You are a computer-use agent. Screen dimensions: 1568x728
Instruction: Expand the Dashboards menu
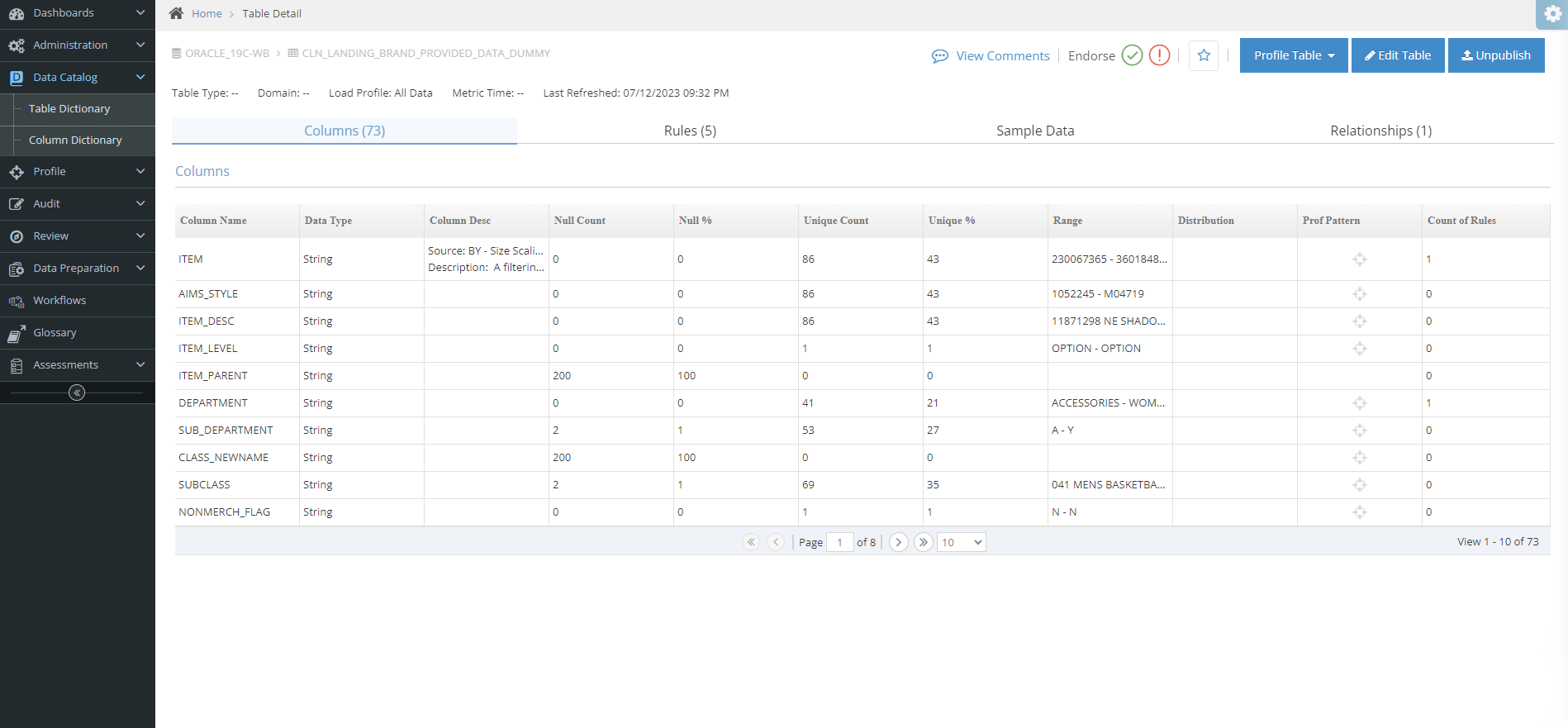pyautogui.click(x=140, y=13)
